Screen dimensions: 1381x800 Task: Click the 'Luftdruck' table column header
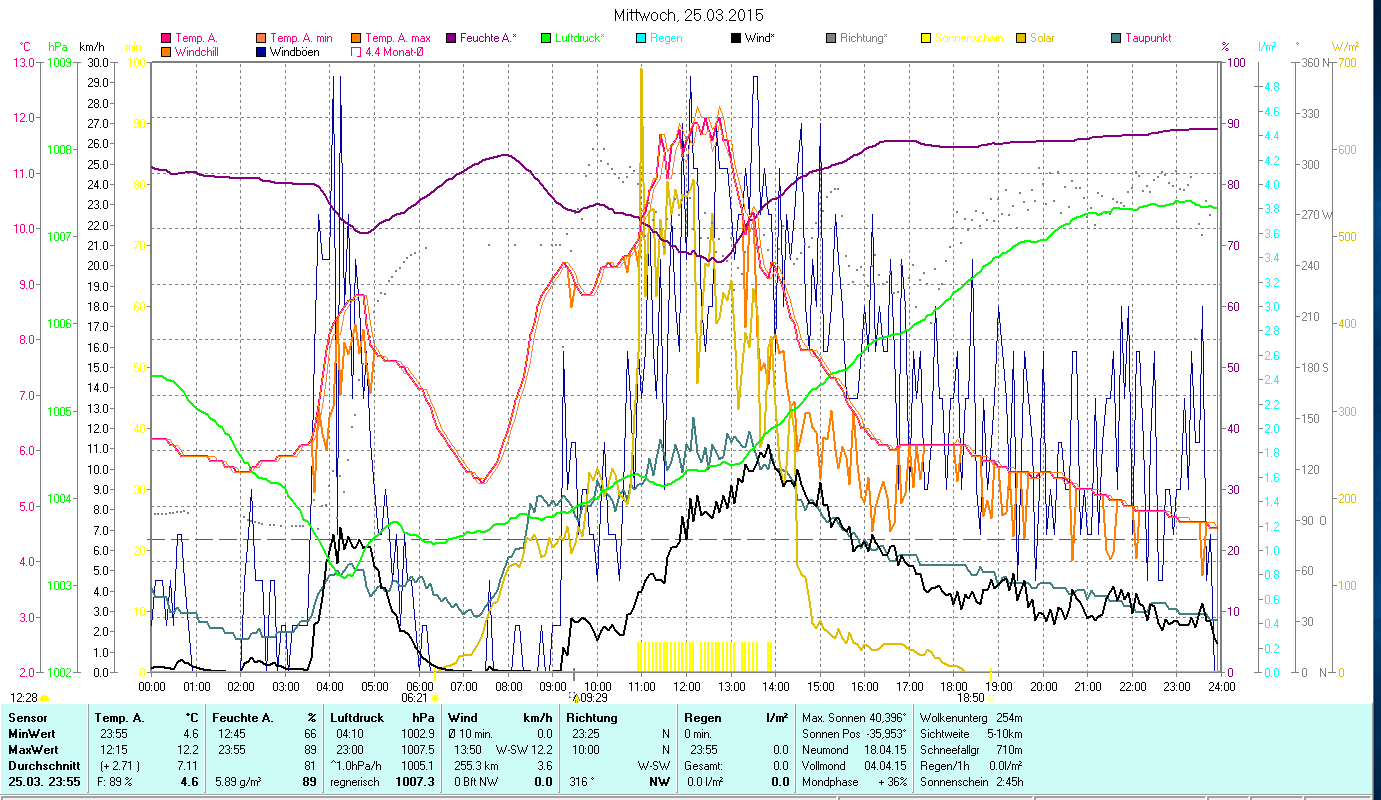(357, 718)
